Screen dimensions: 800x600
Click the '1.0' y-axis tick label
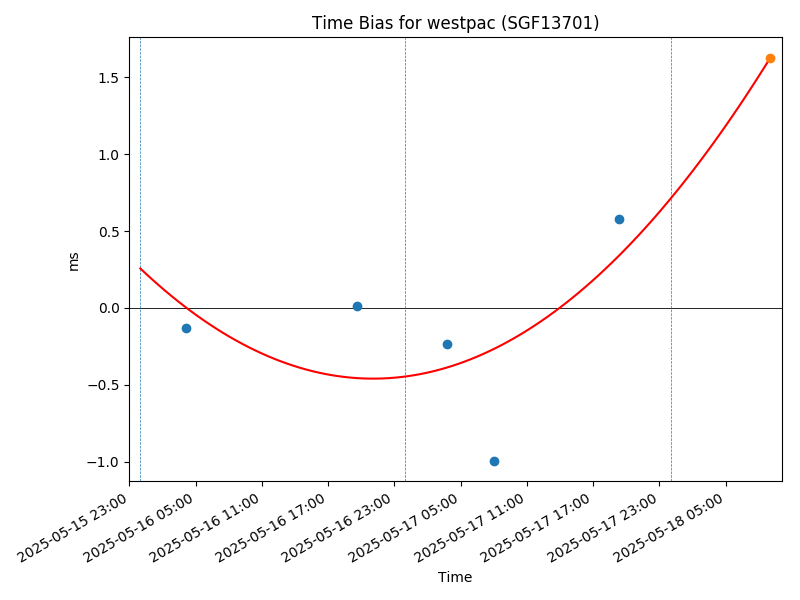coord(109,155)
